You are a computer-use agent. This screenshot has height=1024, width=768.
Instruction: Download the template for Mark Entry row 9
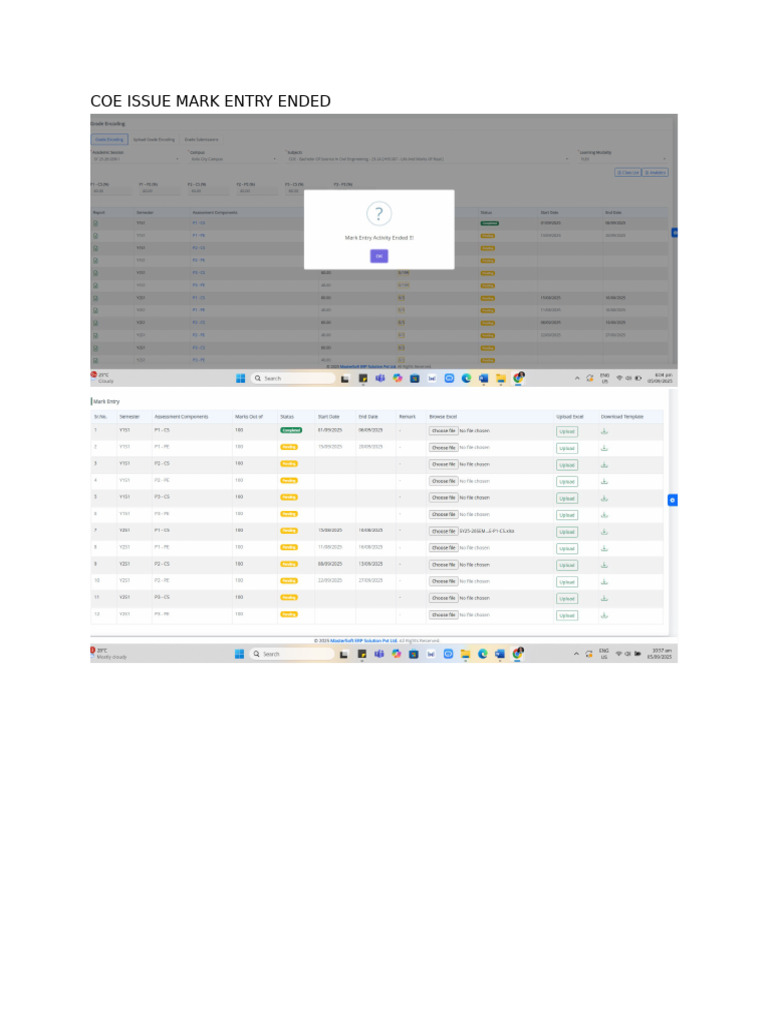click(604, 565)
